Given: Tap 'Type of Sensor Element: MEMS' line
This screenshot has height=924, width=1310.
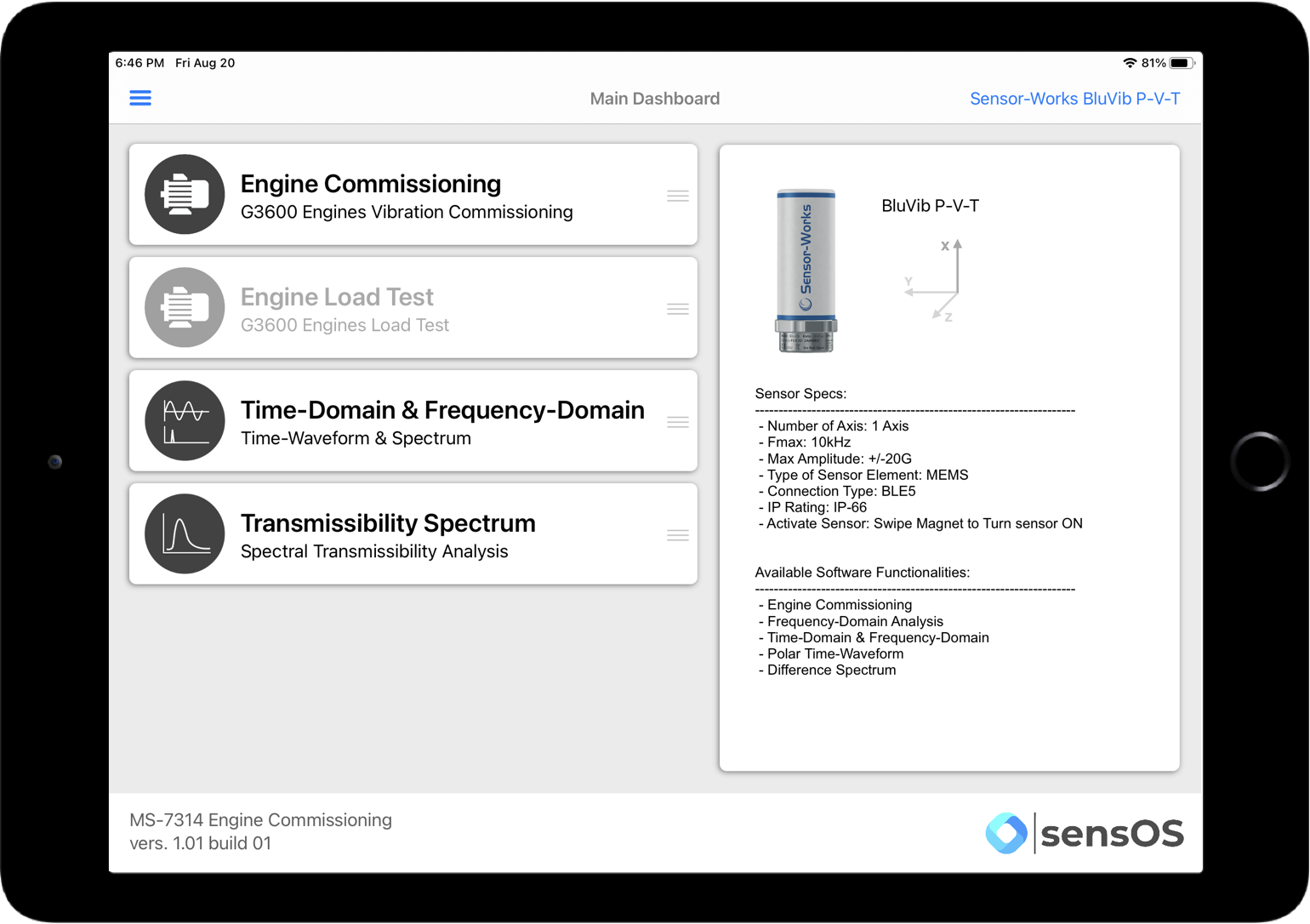Looking at the screenshot, I should pos(863,475).
